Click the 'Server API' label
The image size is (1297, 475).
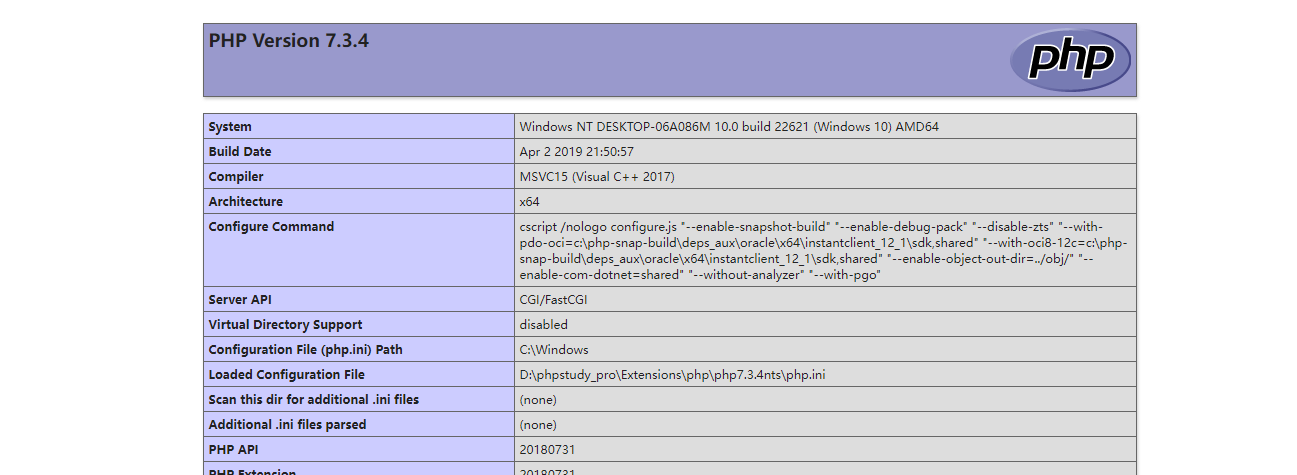click(x=240, y=300)
